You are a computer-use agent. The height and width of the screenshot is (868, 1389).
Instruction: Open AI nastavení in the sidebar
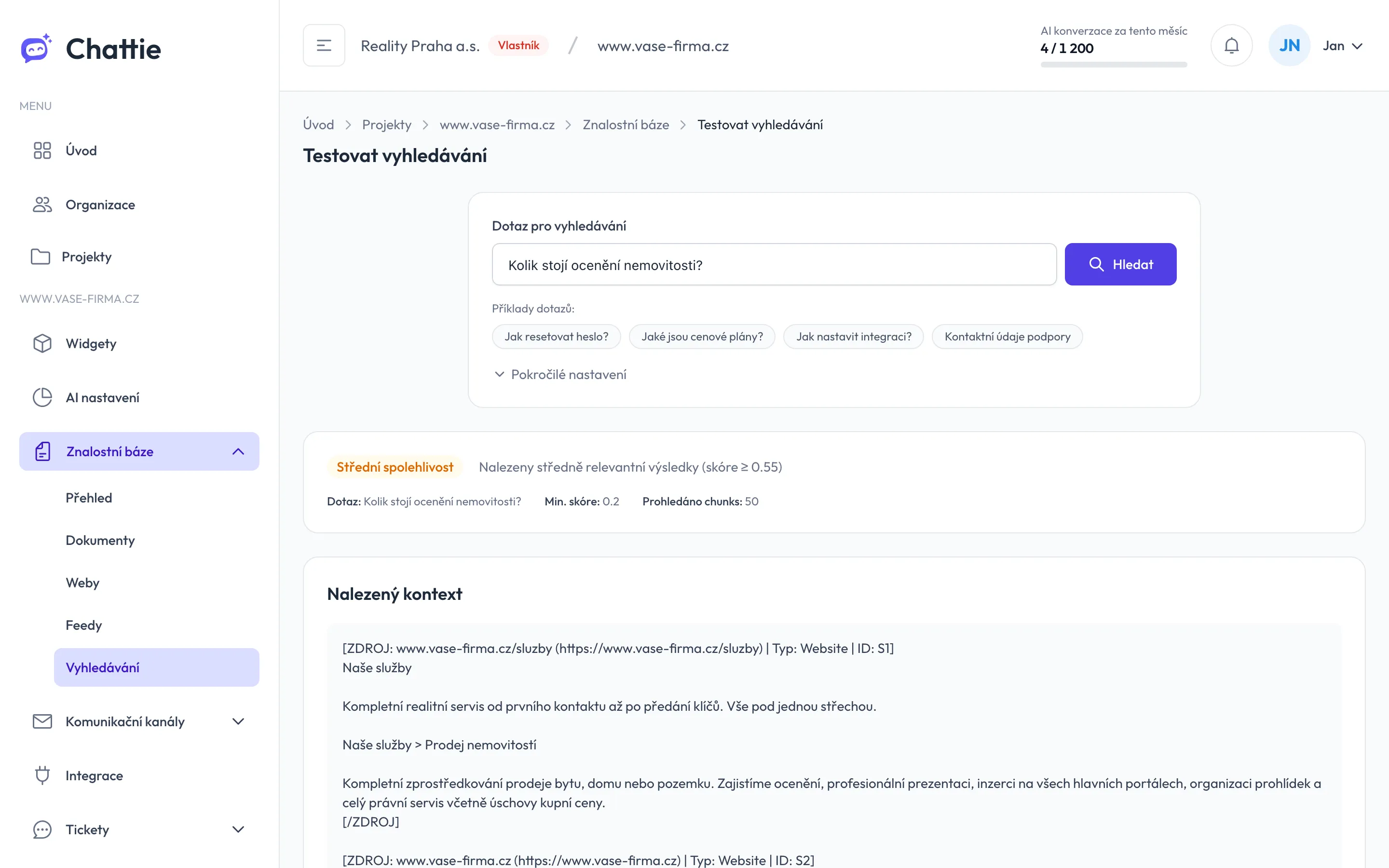click(139, 397)
